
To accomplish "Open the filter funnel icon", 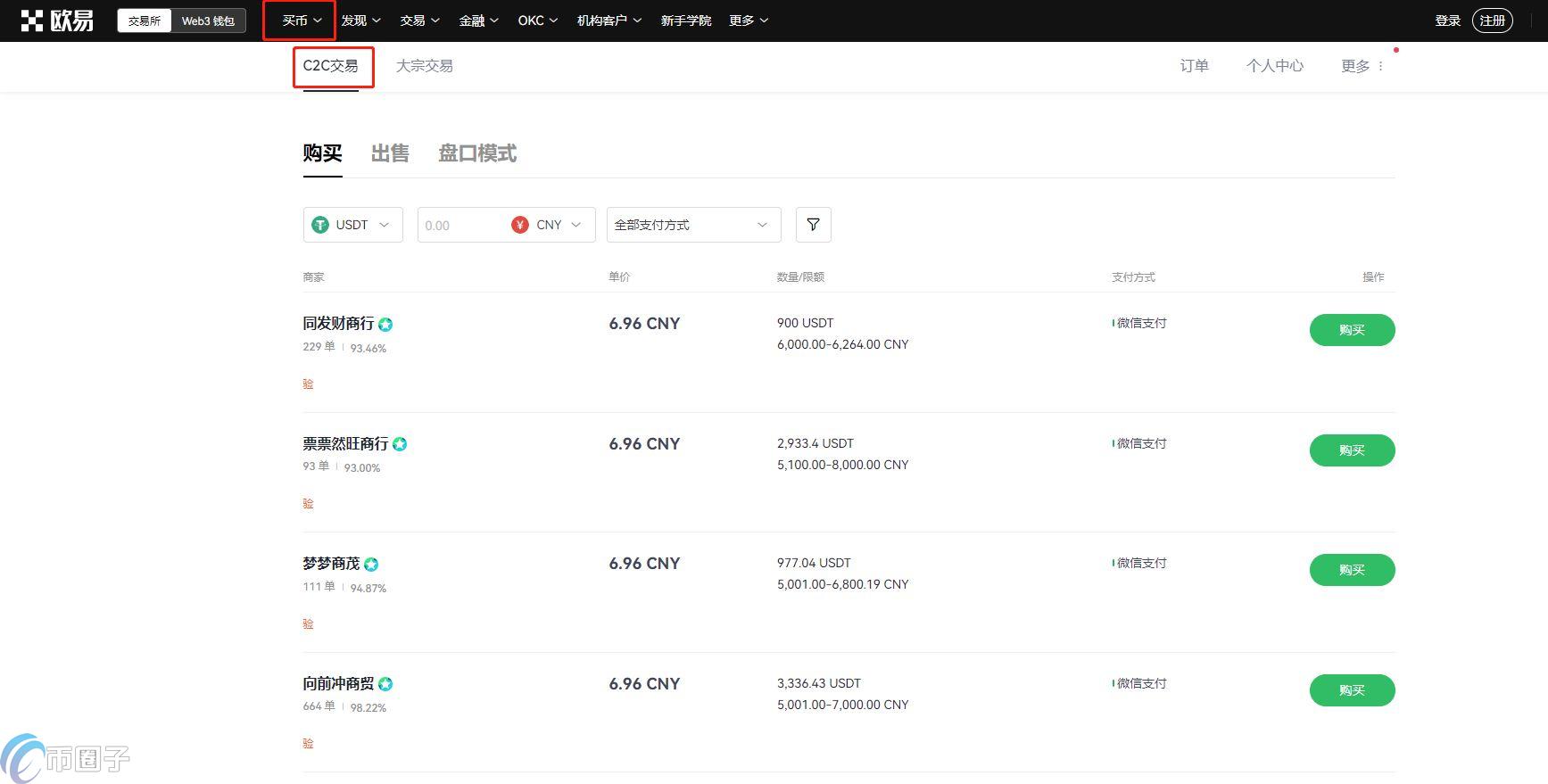I will tap(813, 225).
